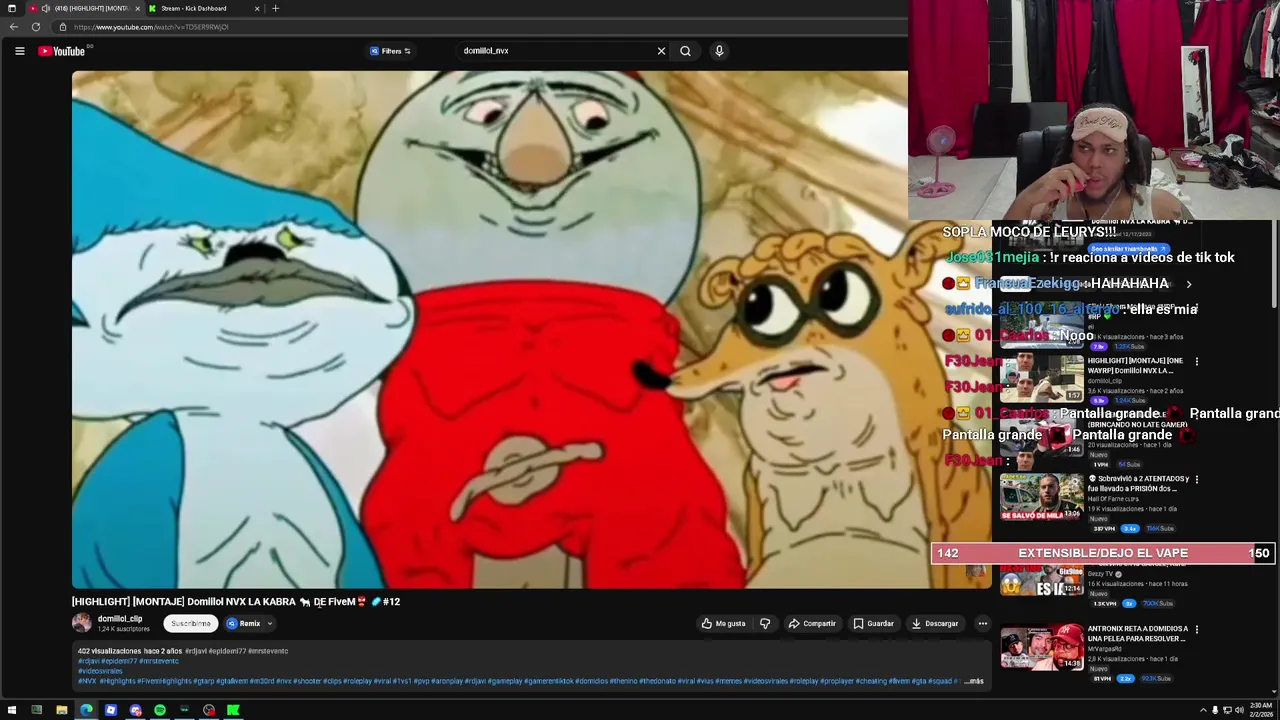Open tab actions menu icon at far left
The width and height of the screenshot is (1280, 720).
tap(12, 8)
